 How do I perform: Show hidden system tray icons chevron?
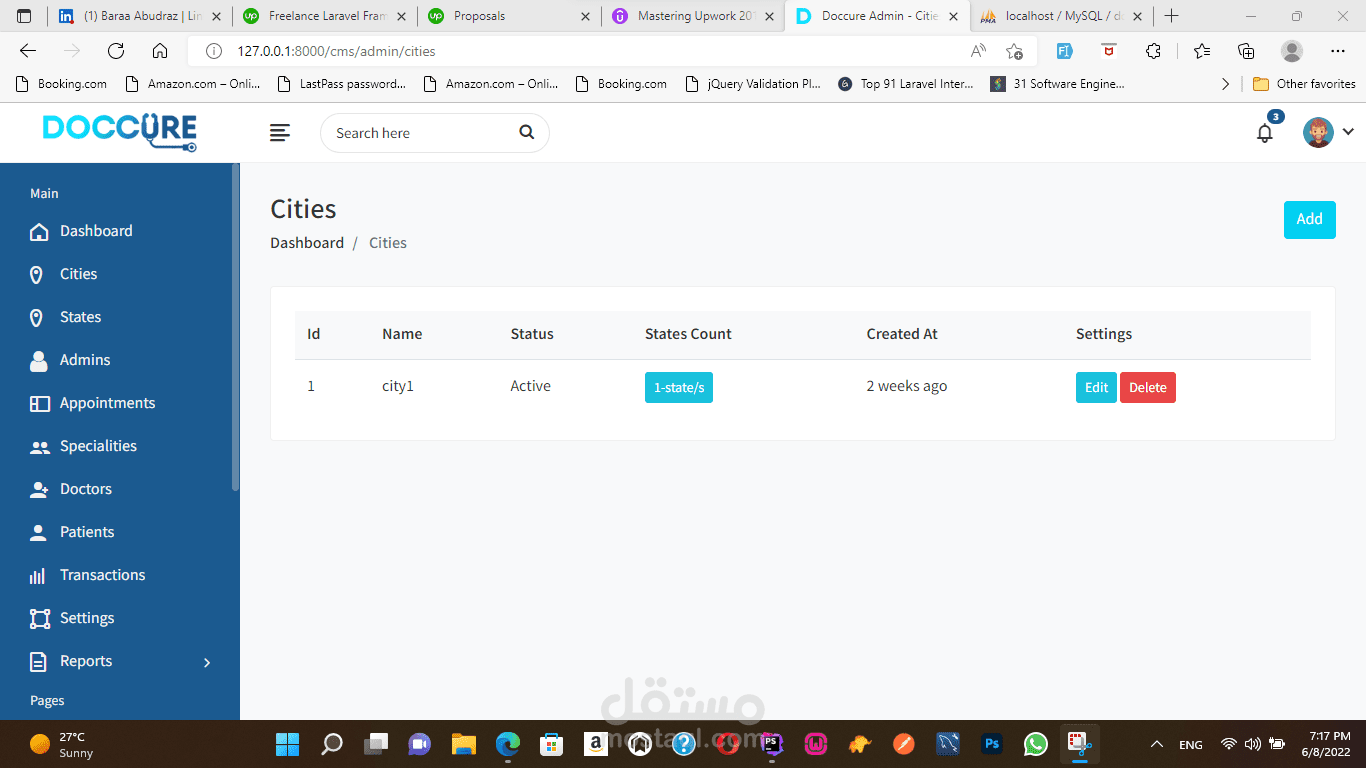click(x=1157, y=744)
